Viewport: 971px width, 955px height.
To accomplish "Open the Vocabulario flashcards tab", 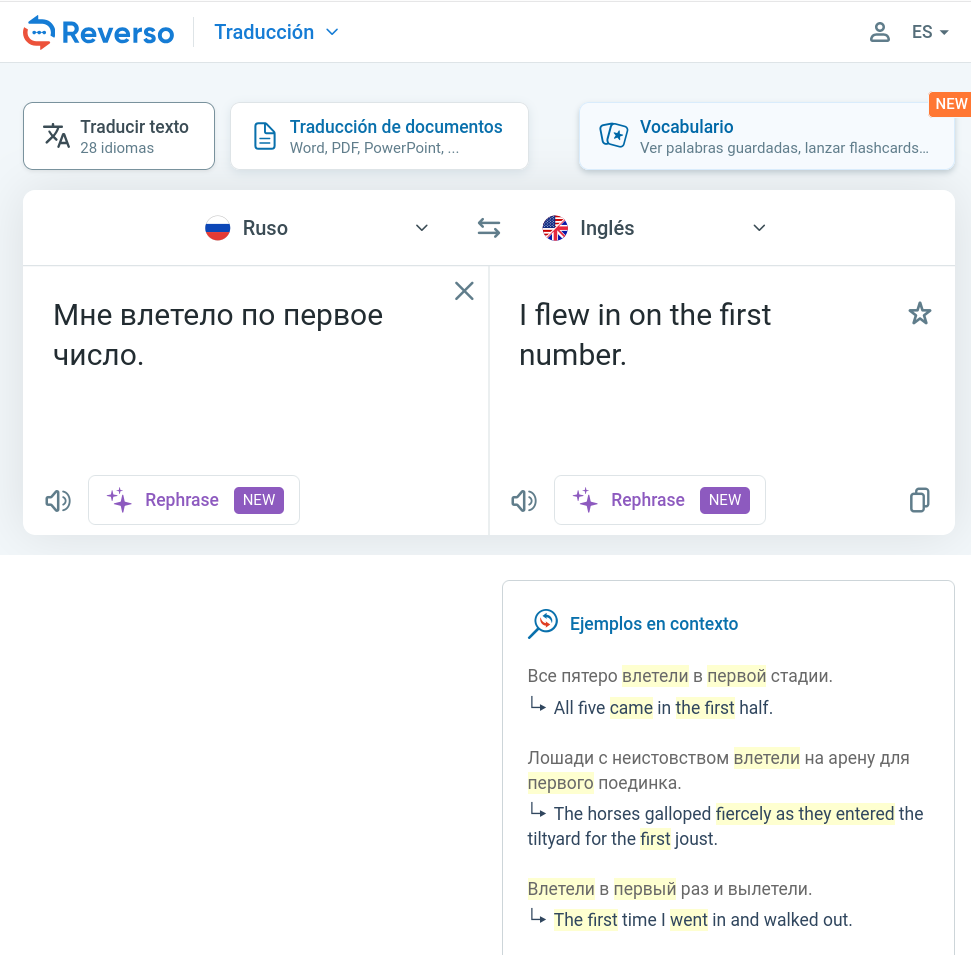I will 766,136.
